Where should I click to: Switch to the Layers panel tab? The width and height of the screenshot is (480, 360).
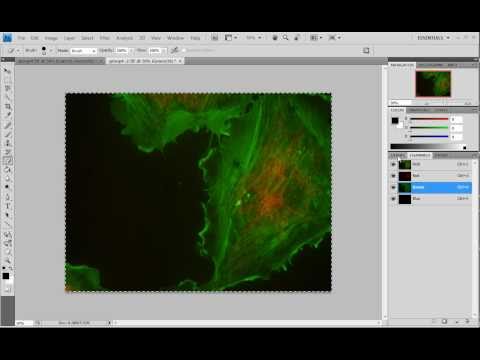click(398, 155)
